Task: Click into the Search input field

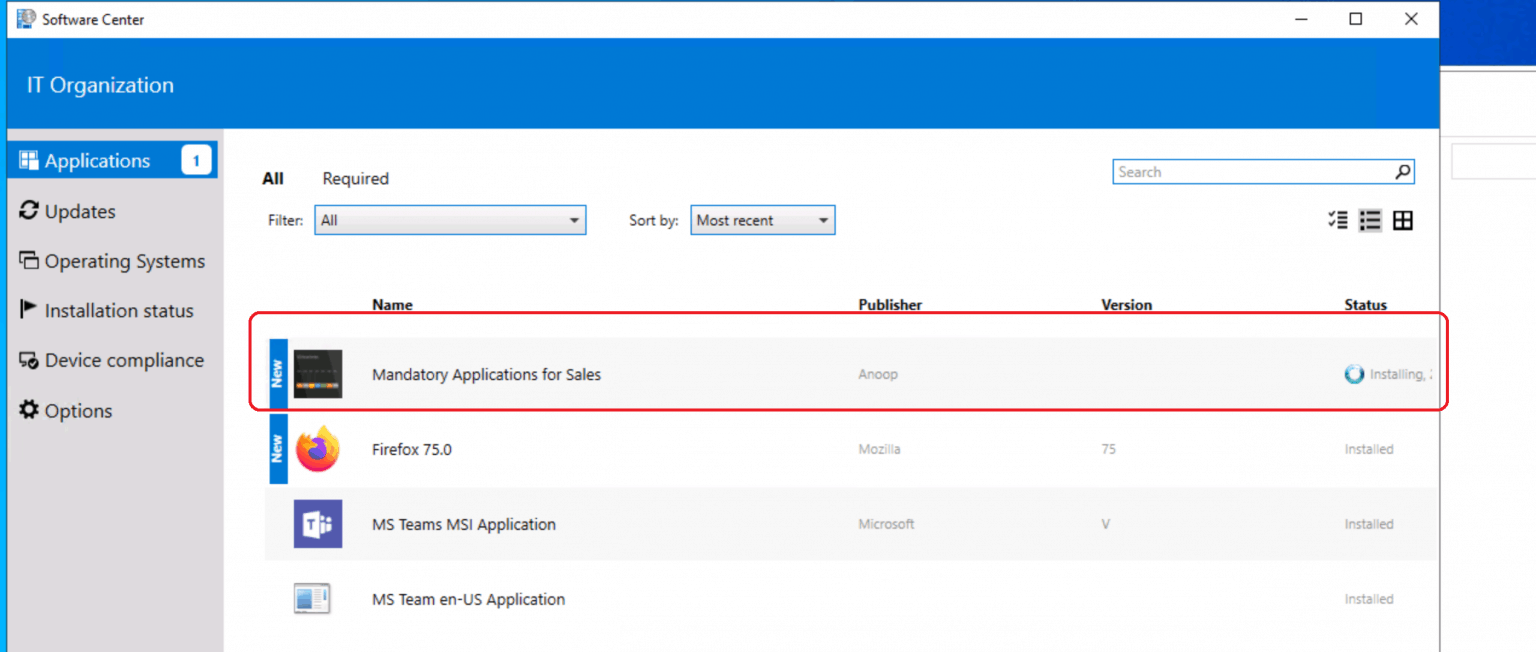Action: tap(1250, 172)
